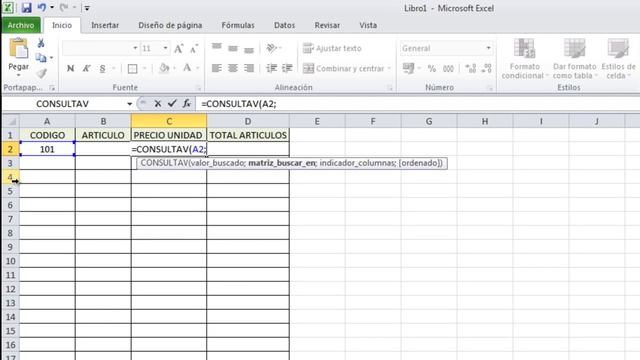Apply percent style
Screen dimensions: 640x360
[x=432, y=69]
